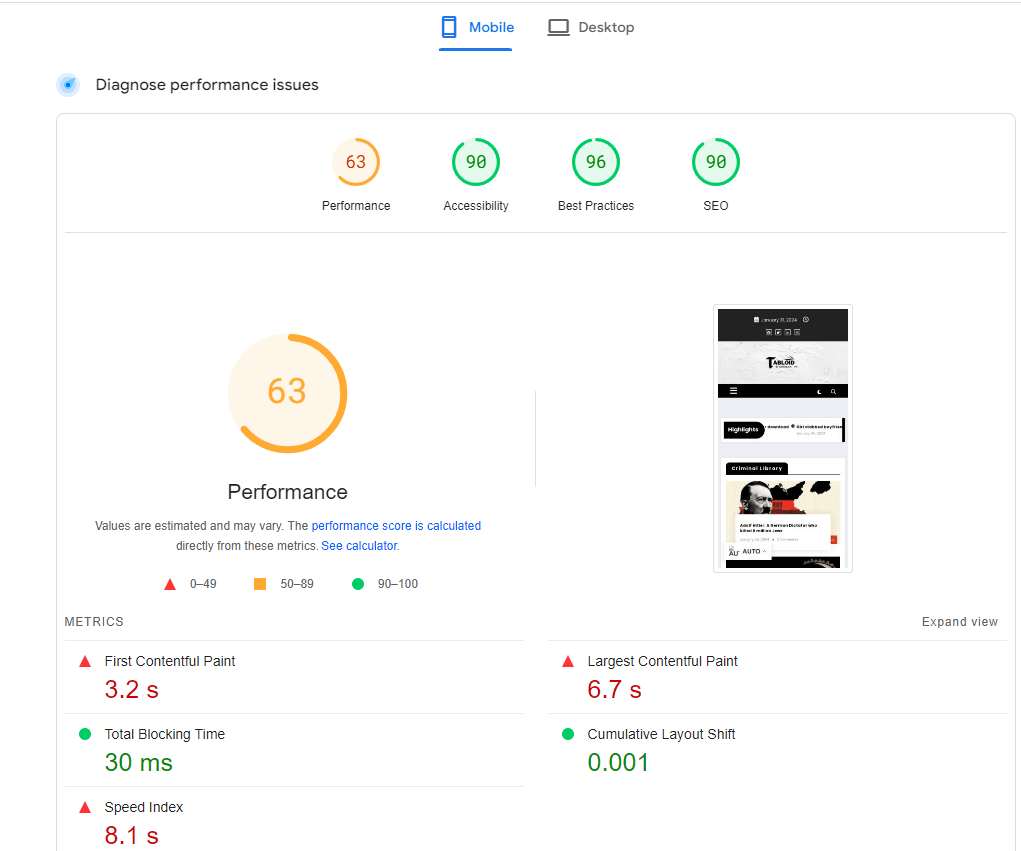
Task: Open the See calculator link
Action: (359, 546)
